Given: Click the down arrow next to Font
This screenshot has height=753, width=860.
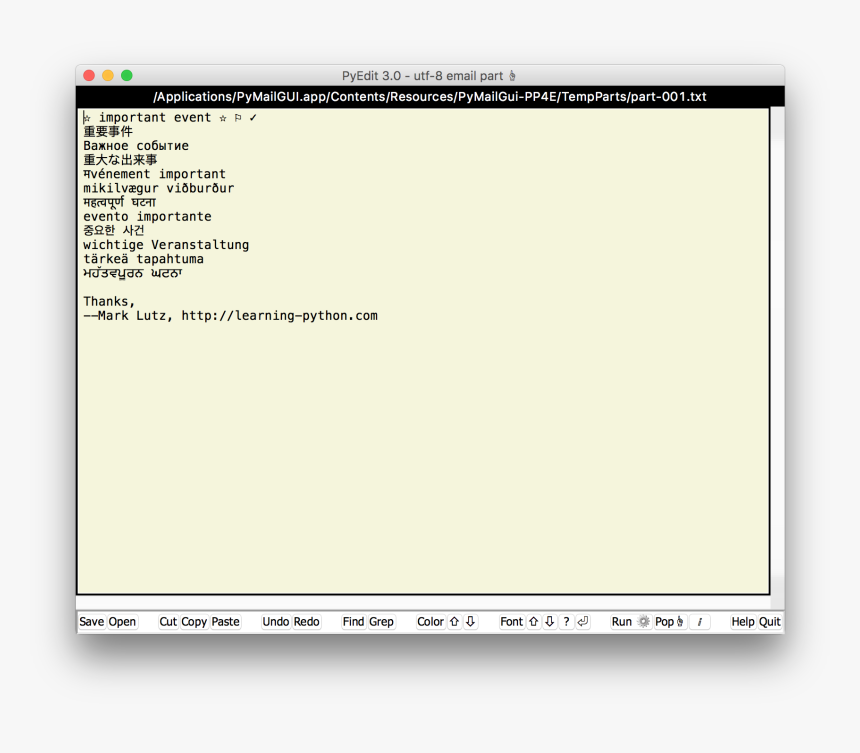Looking at the screenshot, I should 550,621.
